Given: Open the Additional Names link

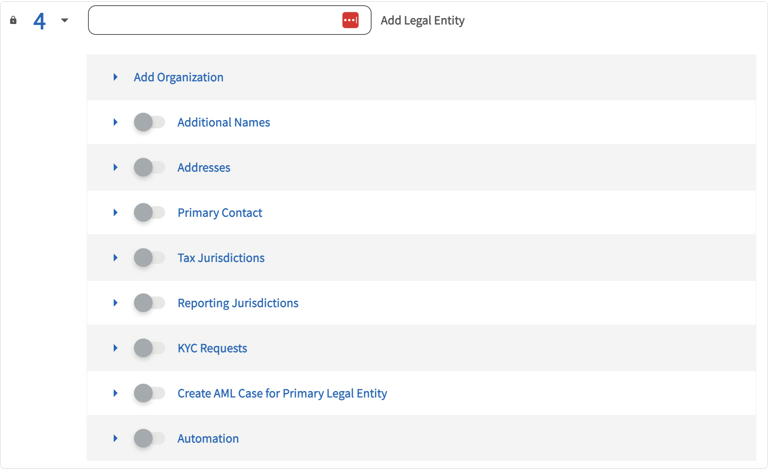Looking at the screenshot, I should click(224, 122).
